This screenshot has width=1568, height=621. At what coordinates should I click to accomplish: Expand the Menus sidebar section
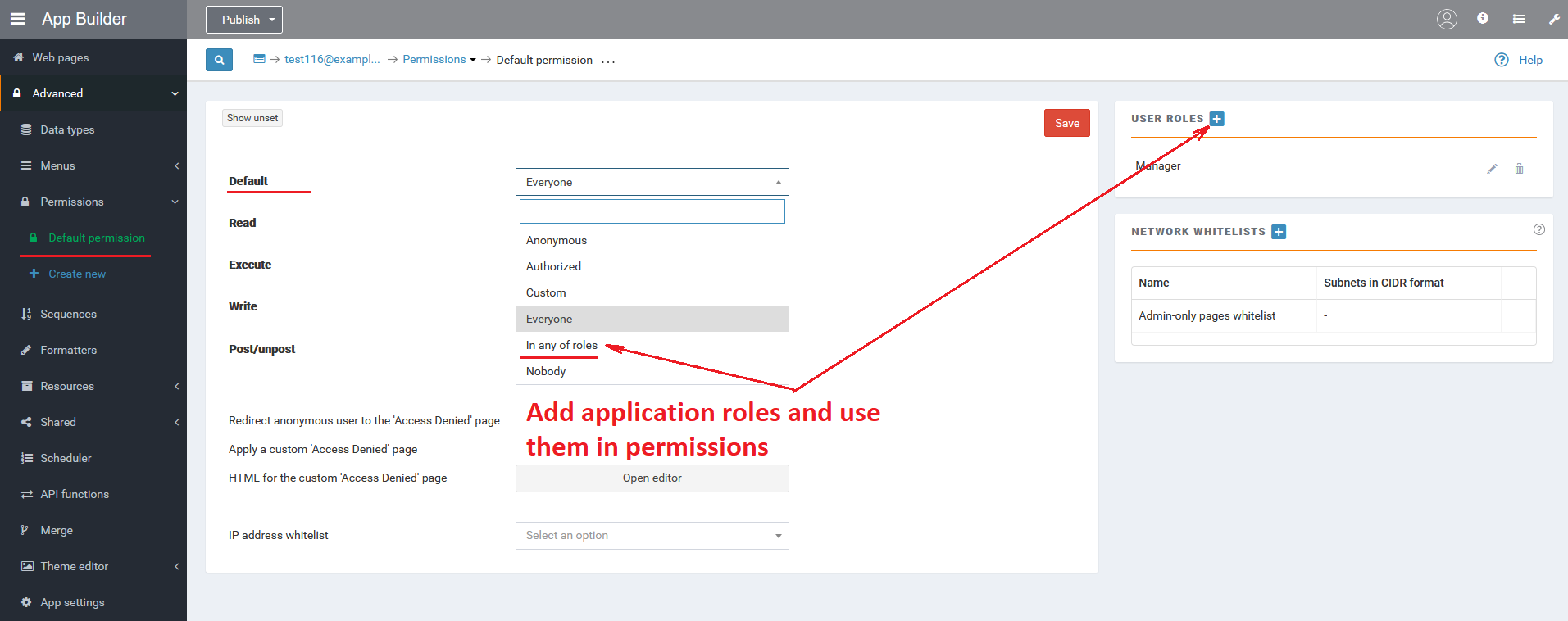(x=93, y=165)
